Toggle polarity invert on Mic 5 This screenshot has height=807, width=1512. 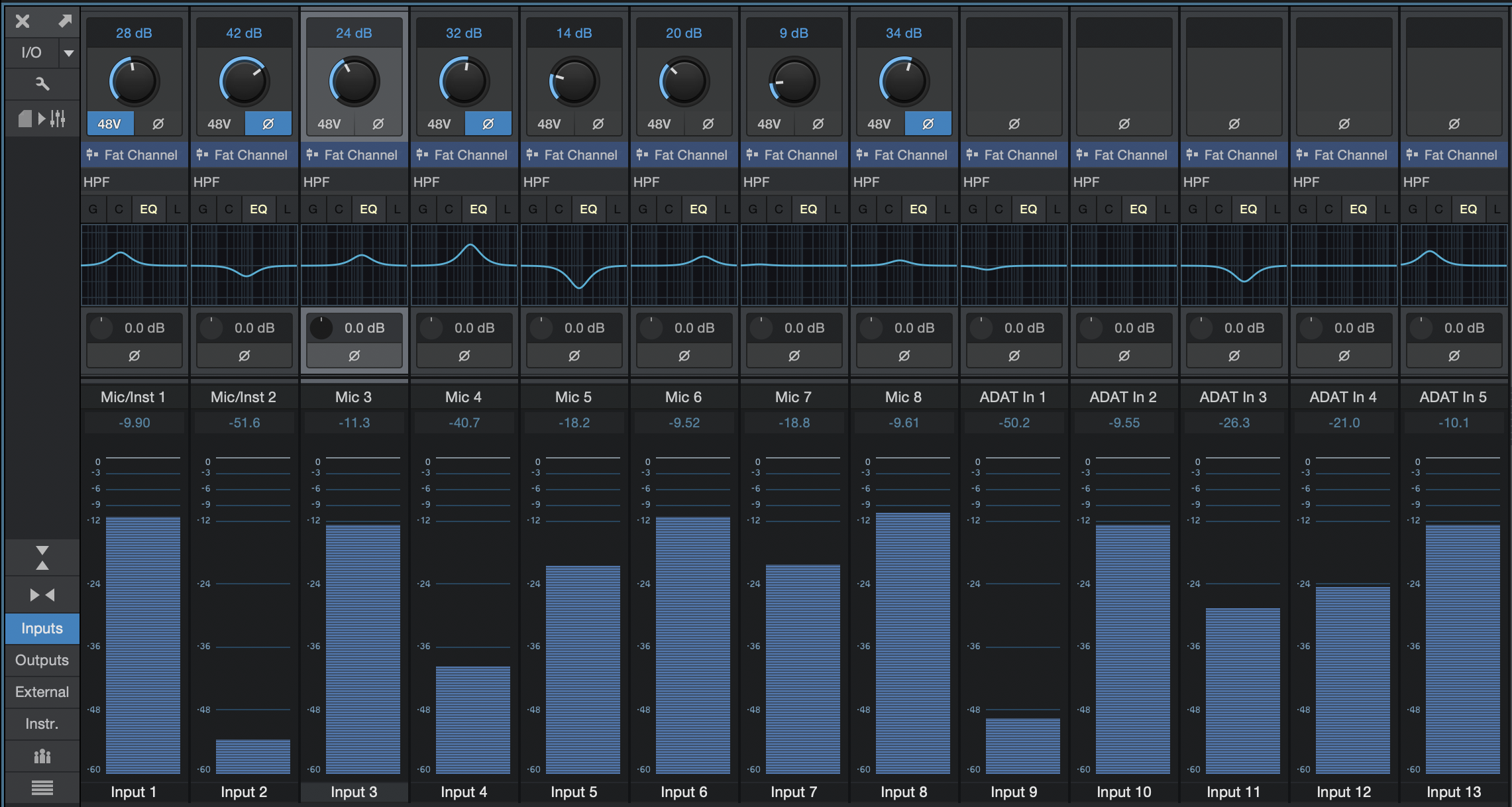[598, 123]
